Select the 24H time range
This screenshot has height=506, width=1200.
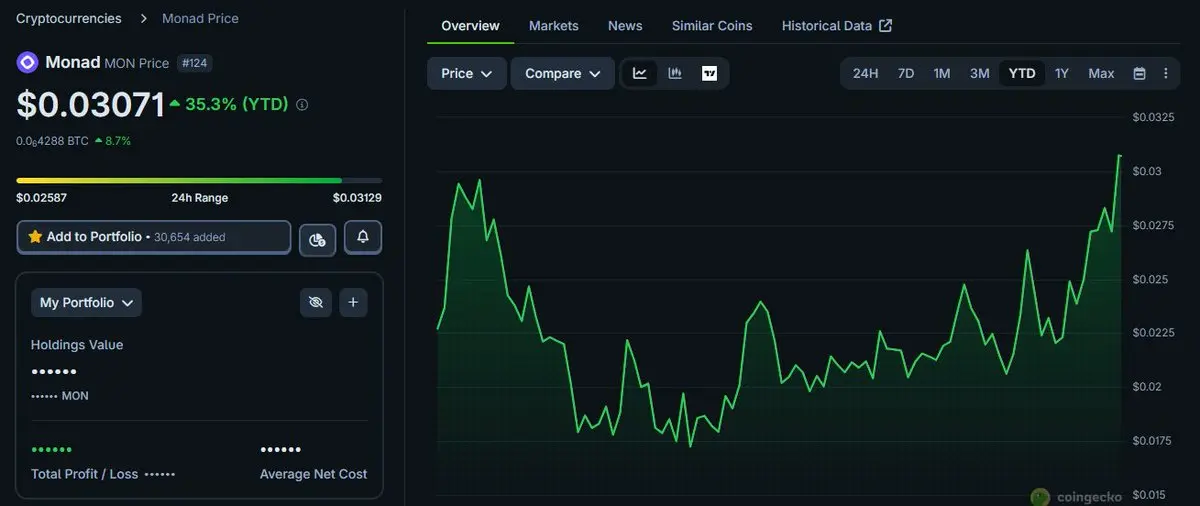(x=865, y=73)
